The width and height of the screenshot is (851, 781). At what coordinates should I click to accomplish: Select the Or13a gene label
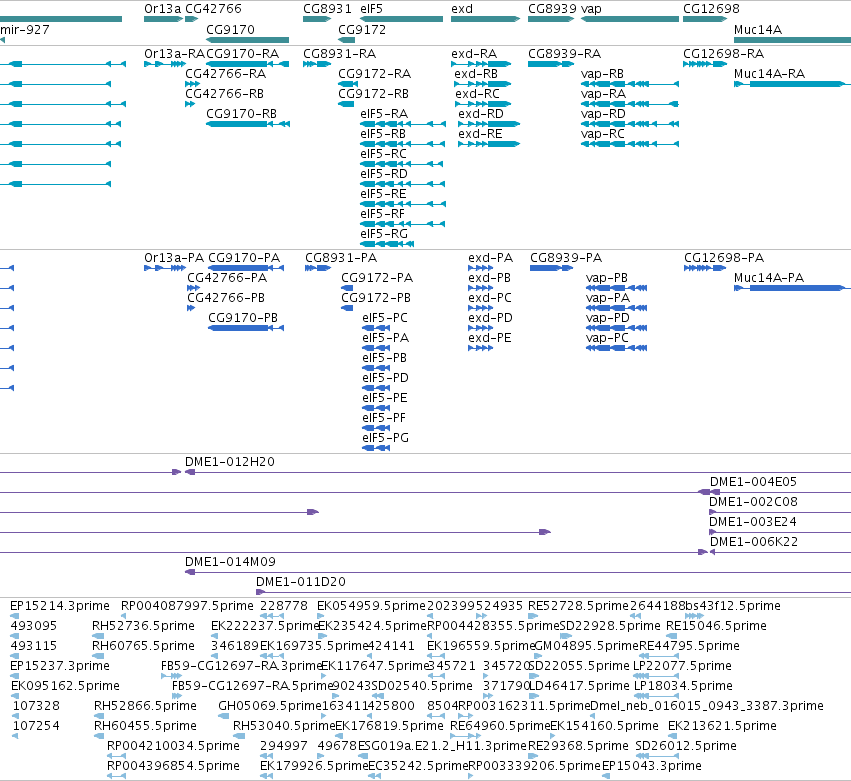(x=162, y=9)
